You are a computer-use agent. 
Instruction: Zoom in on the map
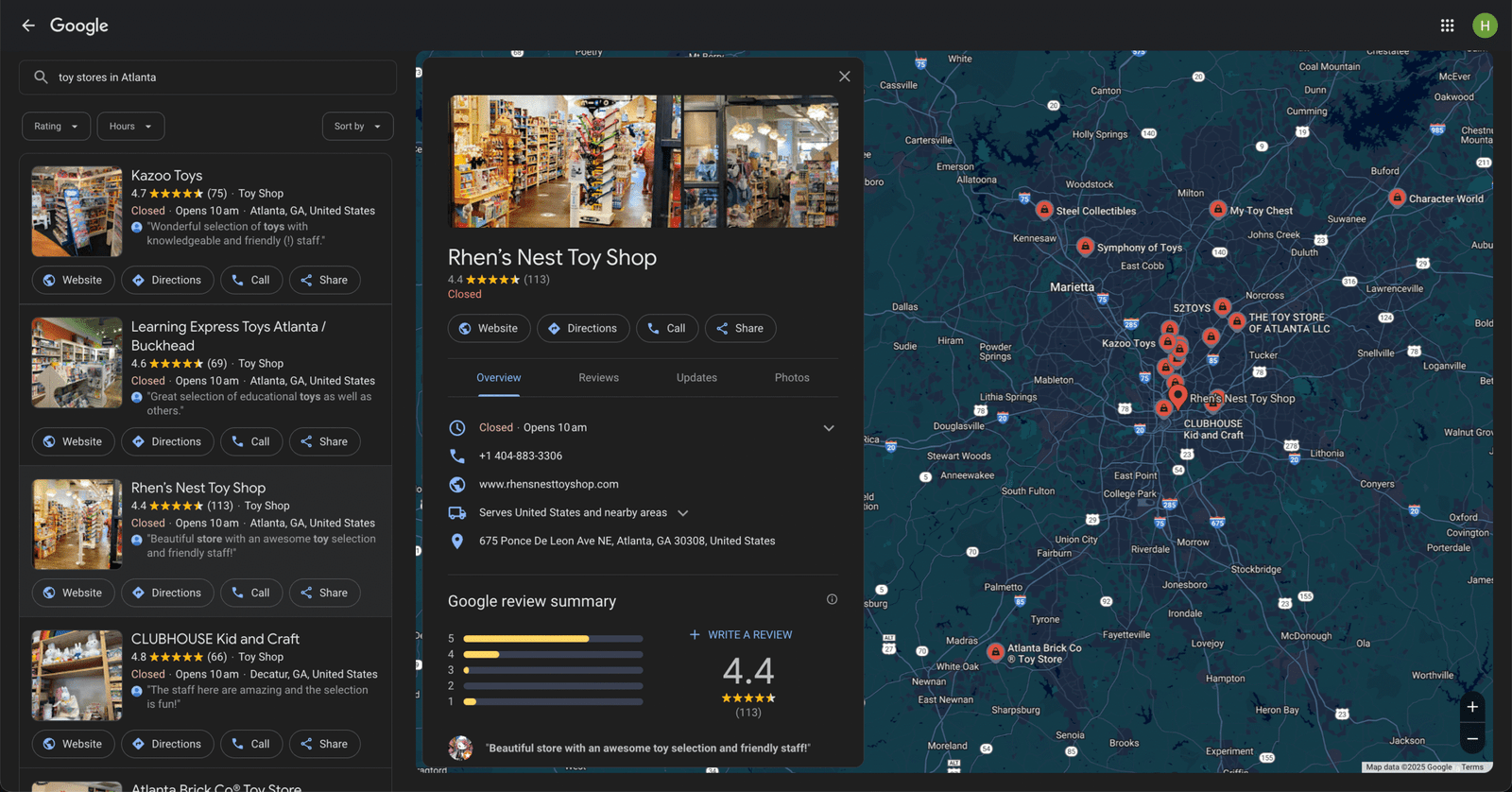click(x=1472, y=707)
